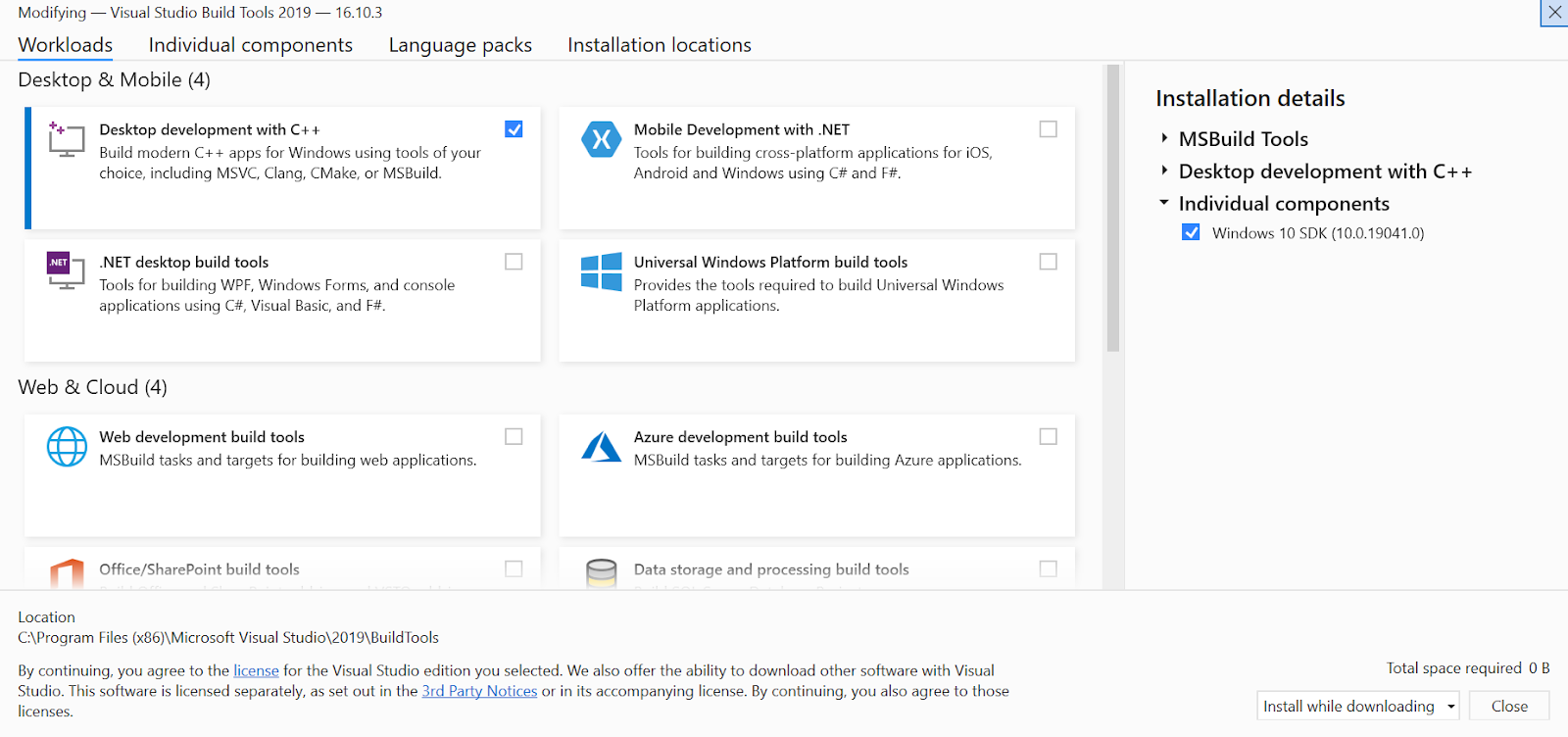Check the .NET desktop build tools box
The width and height of the screenshot is (1568, 737).
[514, 262]
